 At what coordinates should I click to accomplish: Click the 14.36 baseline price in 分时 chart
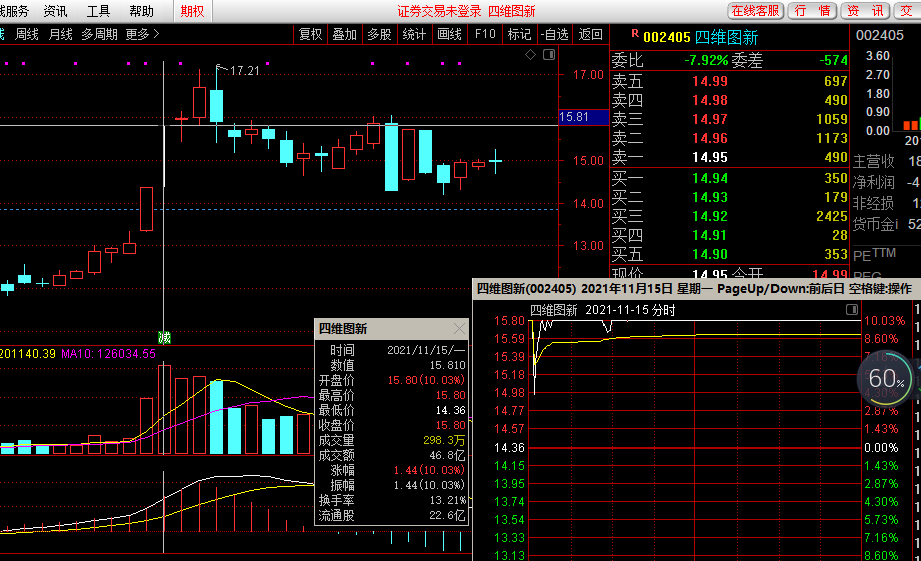click(x=509, y=448)
